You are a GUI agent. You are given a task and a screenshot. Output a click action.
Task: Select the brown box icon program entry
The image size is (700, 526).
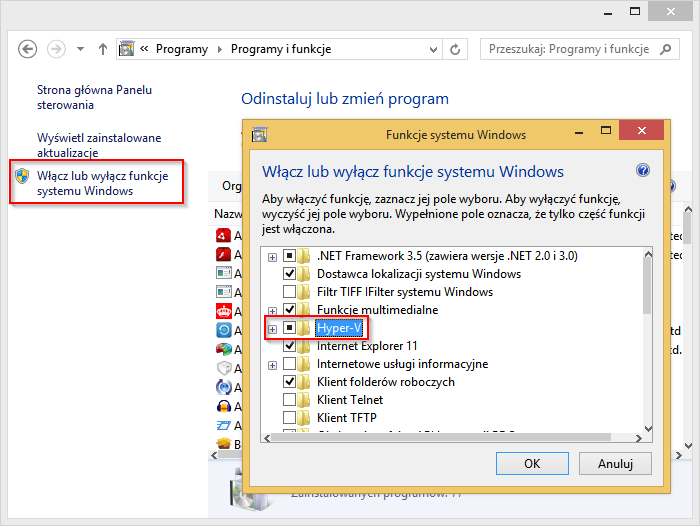pos(223,443)
